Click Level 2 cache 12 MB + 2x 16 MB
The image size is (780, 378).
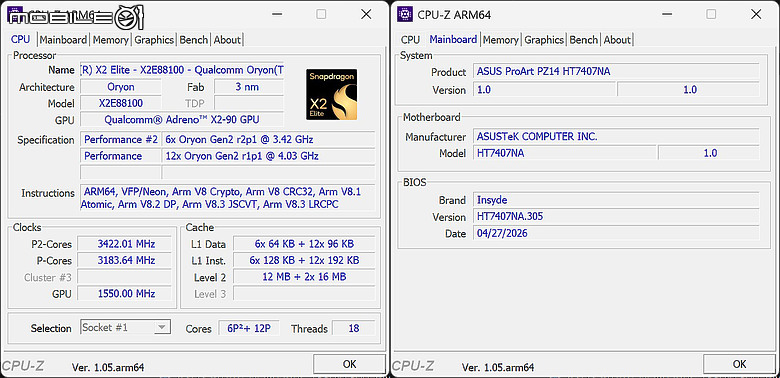(x=304, y=277)
